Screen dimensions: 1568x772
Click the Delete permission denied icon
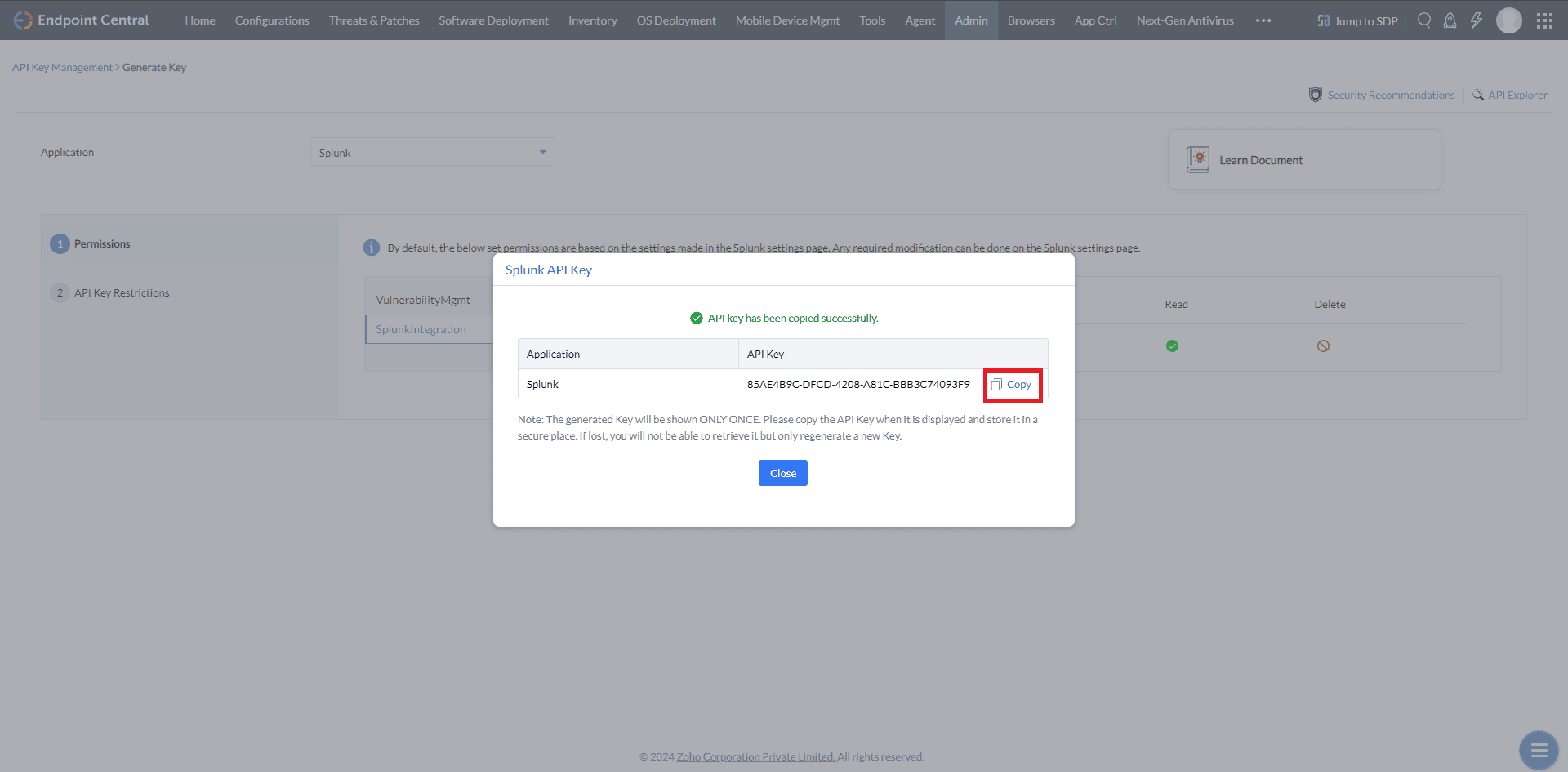[1323, 346]
